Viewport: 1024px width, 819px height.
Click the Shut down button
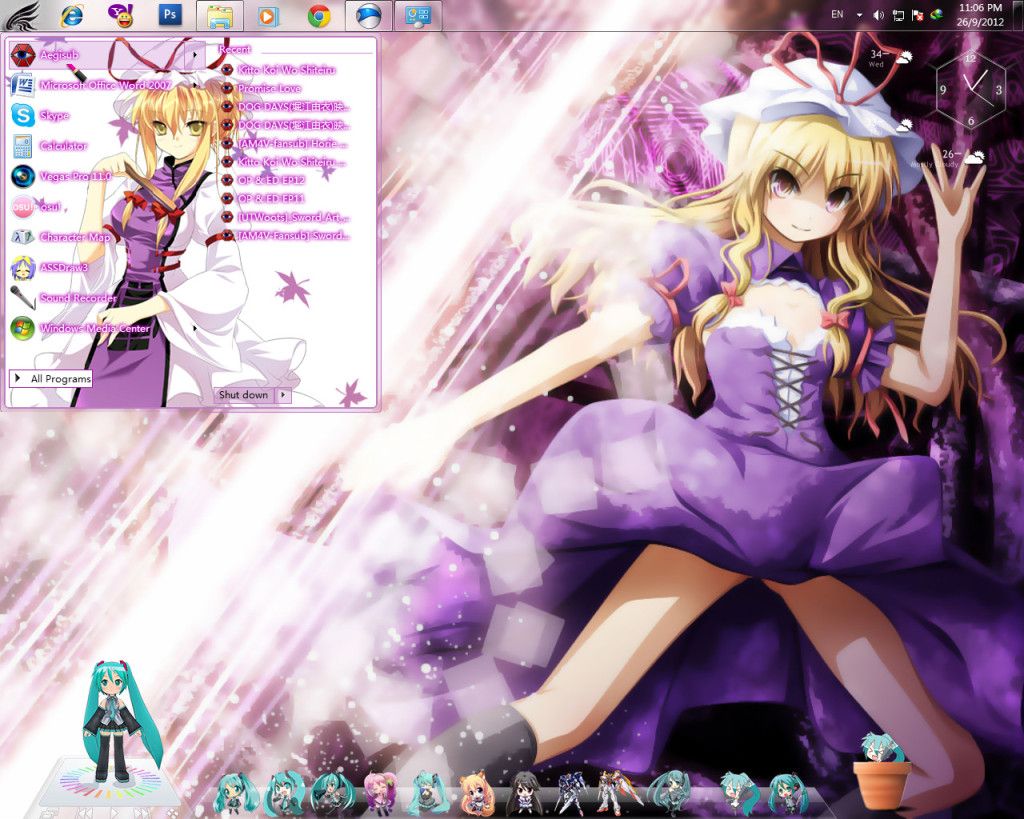click(243, 395)
